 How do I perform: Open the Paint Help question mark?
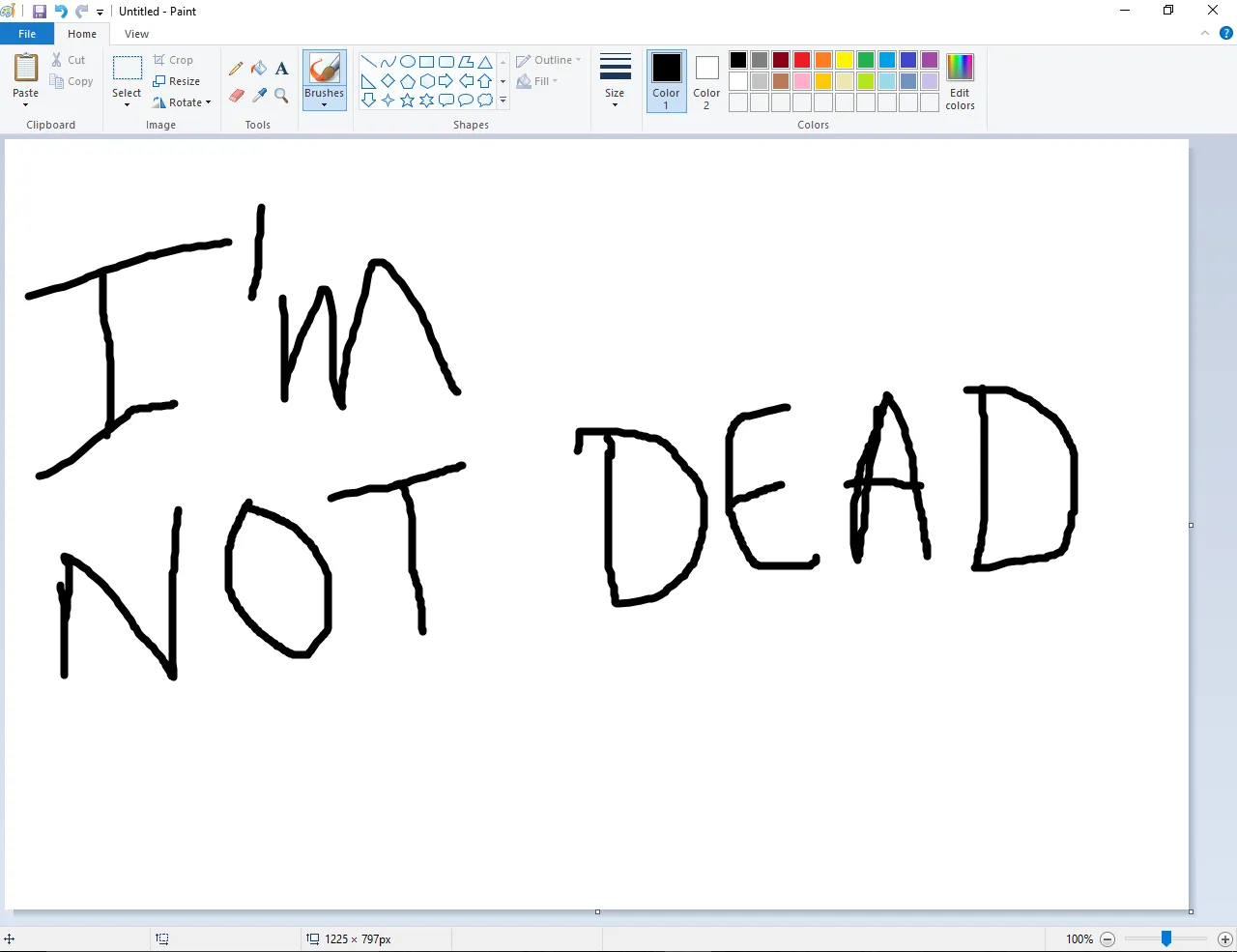coord(1226,33)
